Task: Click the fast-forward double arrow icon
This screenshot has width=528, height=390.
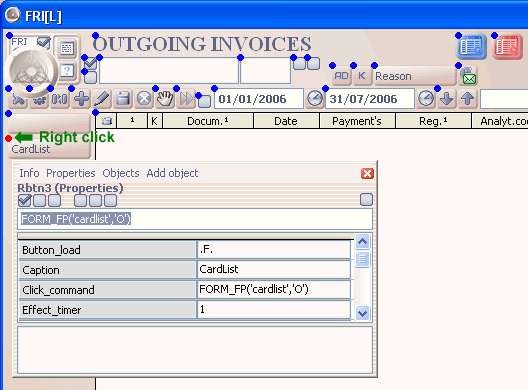Action: [186, 99]
